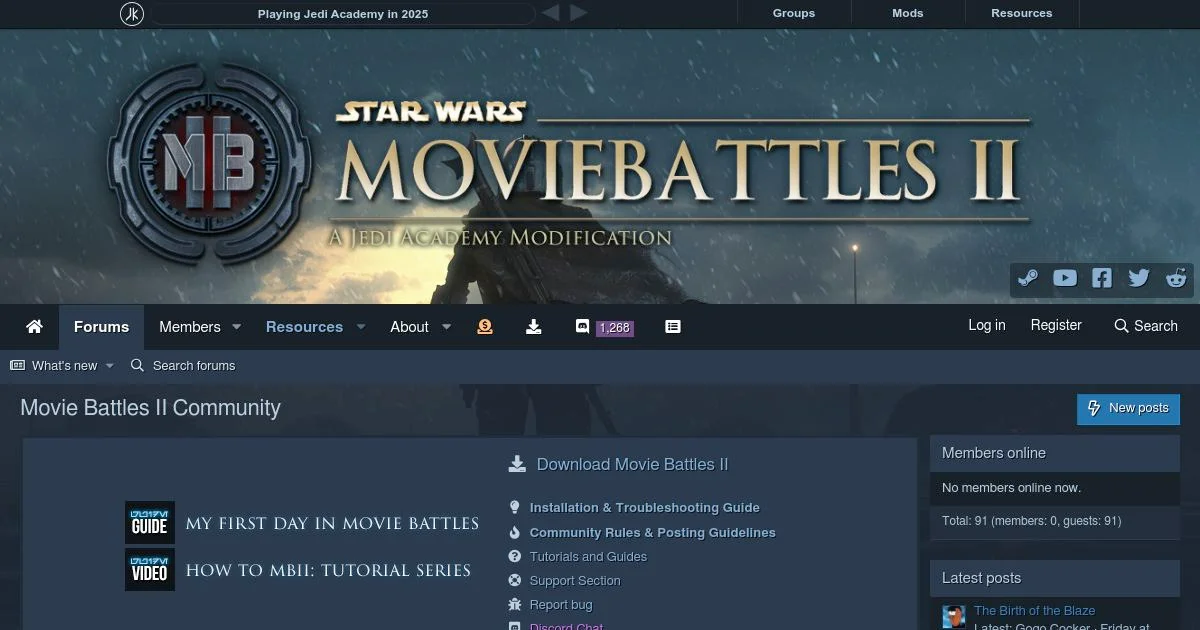Click the MB II circular logo
1200x630 pixels.
coord(210,164)
